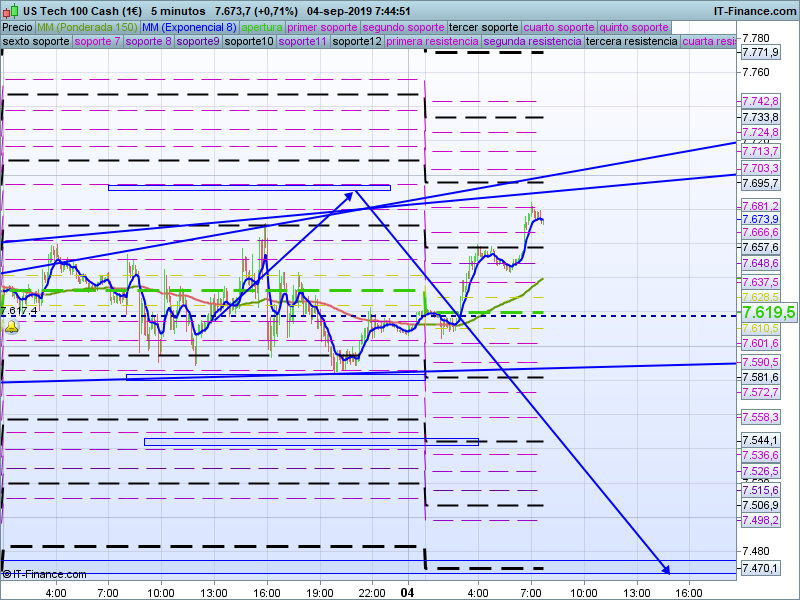
Task: Click the apertura indicator label
Action: click(x=262, y=27)
